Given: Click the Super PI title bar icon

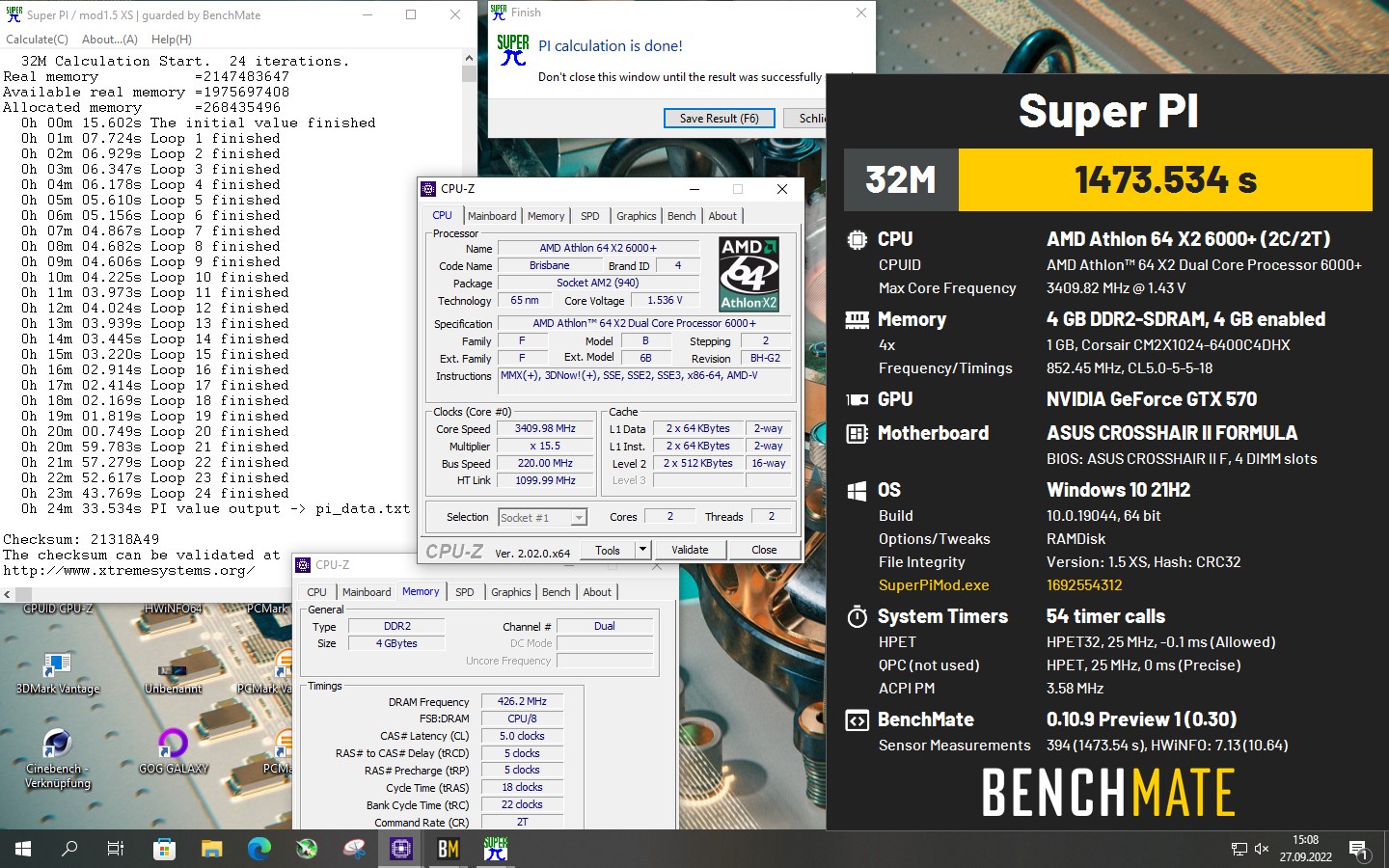Looking at the screenshot, I should point(14,14).
